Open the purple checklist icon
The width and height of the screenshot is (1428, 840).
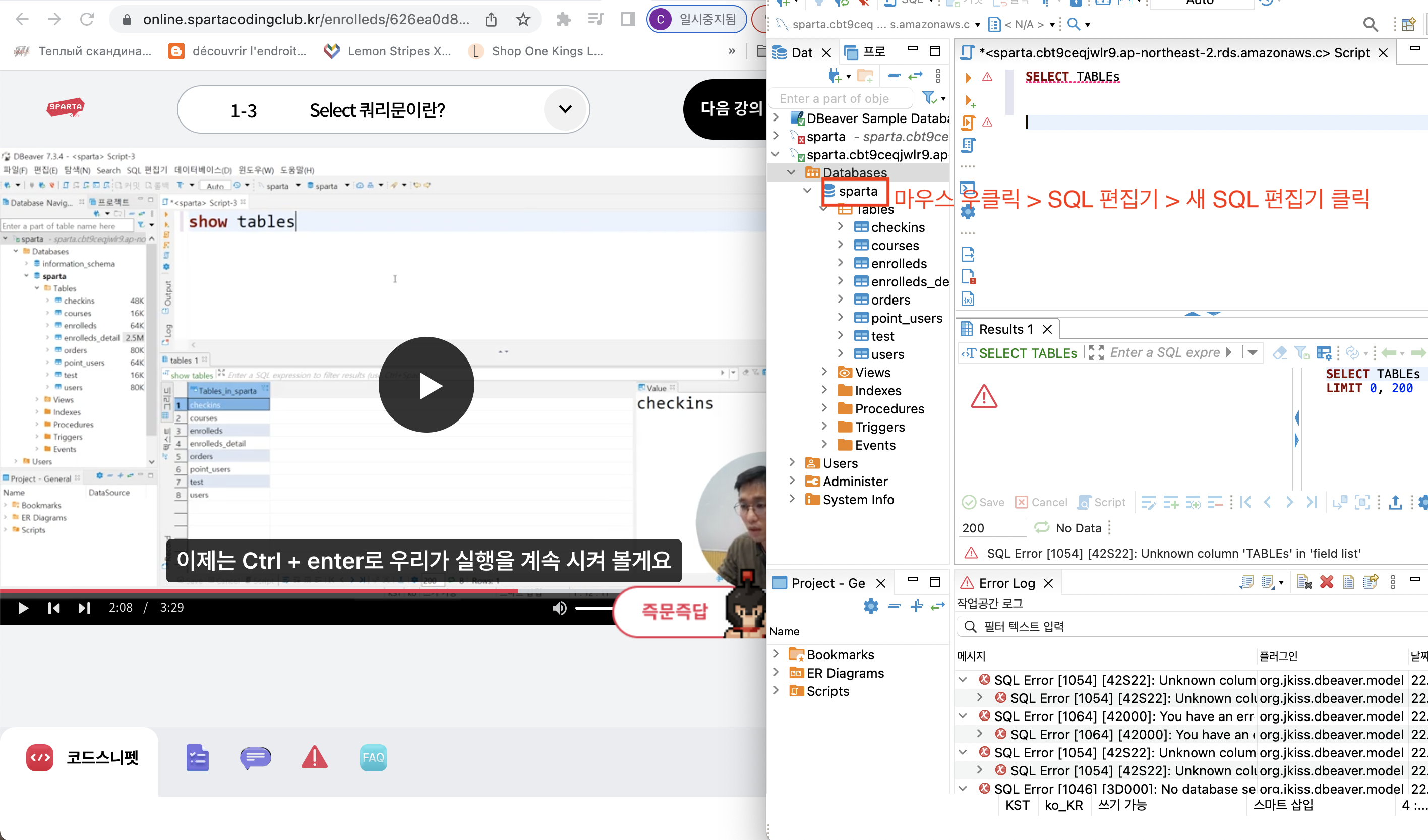click(197, 757)
